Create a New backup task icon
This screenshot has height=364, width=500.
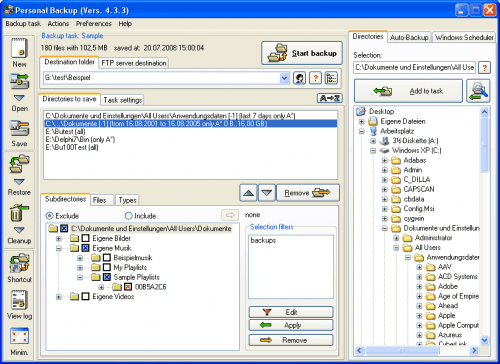tap(19, 48)
